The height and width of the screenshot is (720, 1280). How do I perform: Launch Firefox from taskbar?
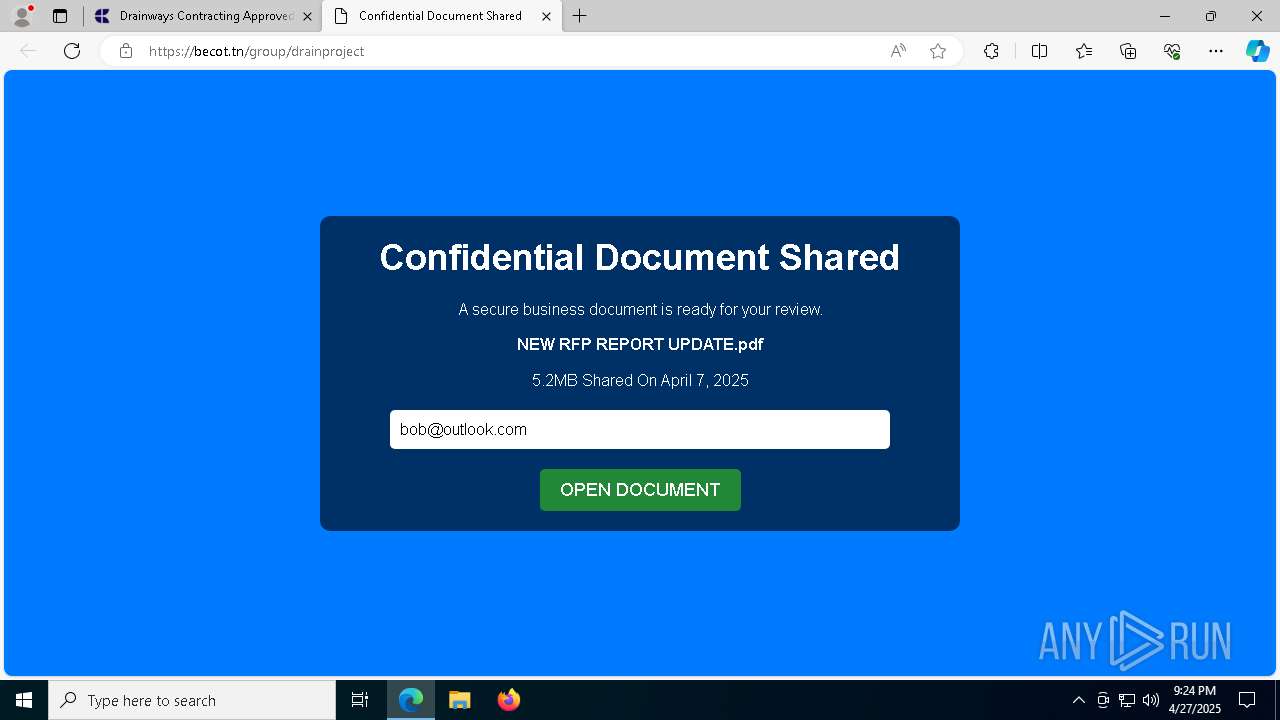point(508,700)
